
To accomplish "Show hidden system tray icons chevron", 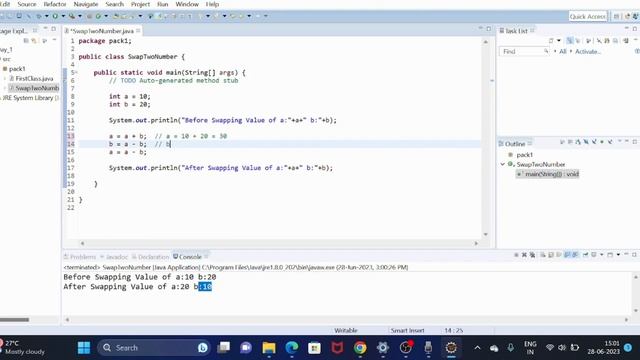I will (x=477, y=348).
